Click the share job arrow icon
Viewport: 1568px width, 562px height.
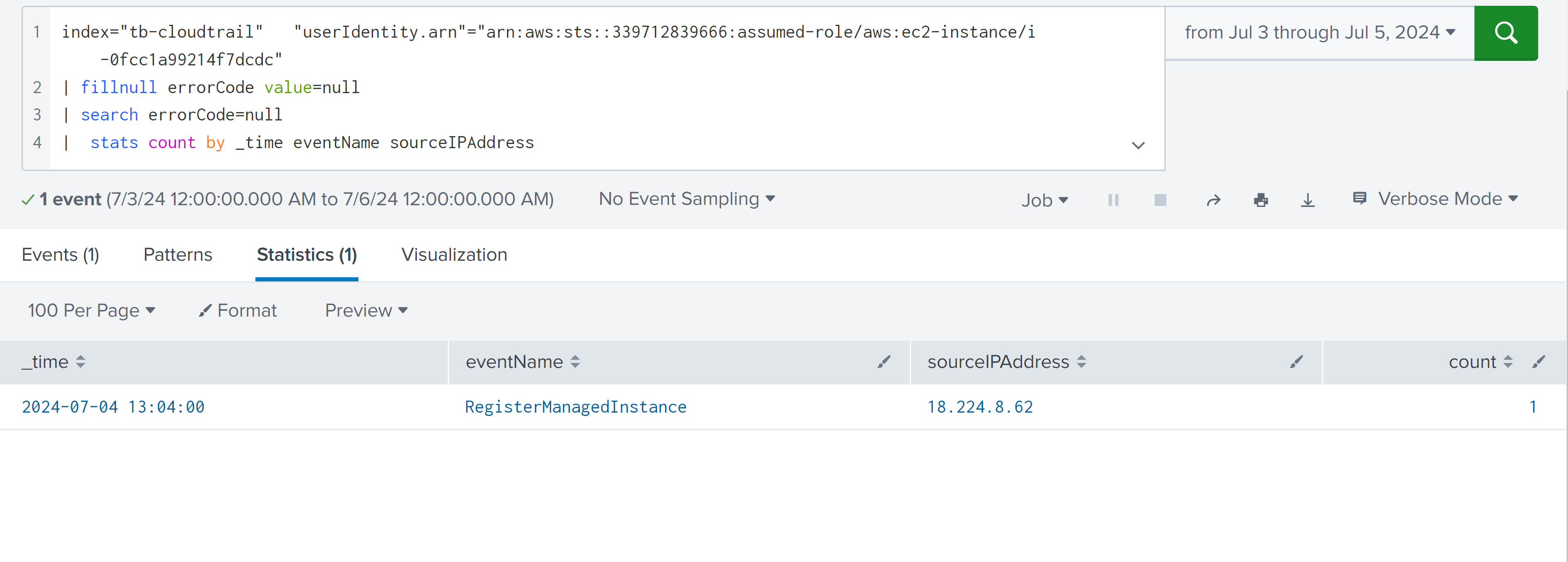[x=1213, y=200]
